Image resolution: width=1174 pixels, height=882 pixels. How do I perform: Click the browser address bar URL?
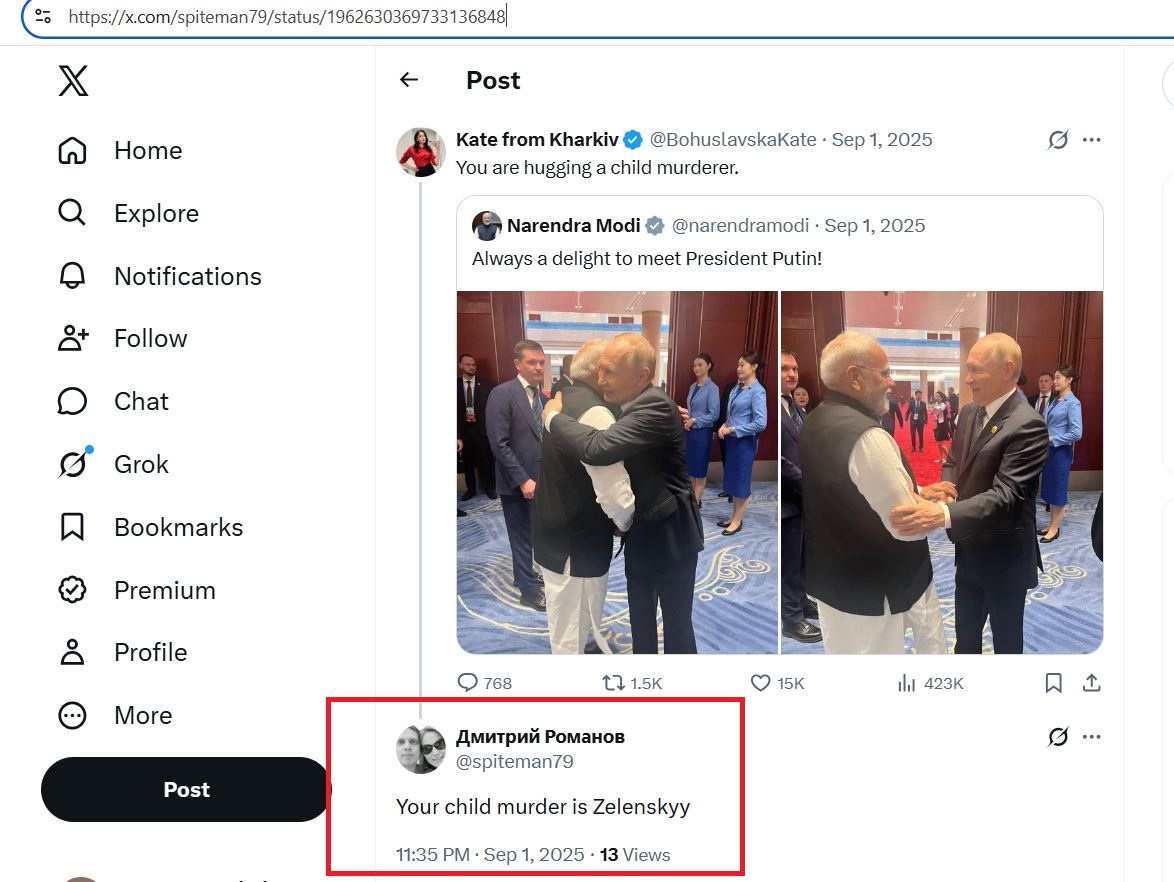coord(288,16)
